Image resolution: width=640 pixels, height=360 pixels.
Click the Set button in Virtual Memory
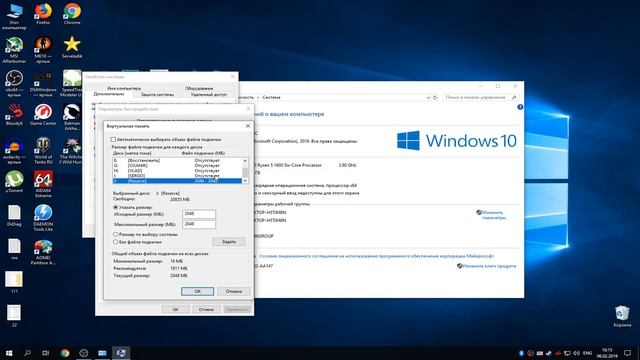click(x=229, y=242)
